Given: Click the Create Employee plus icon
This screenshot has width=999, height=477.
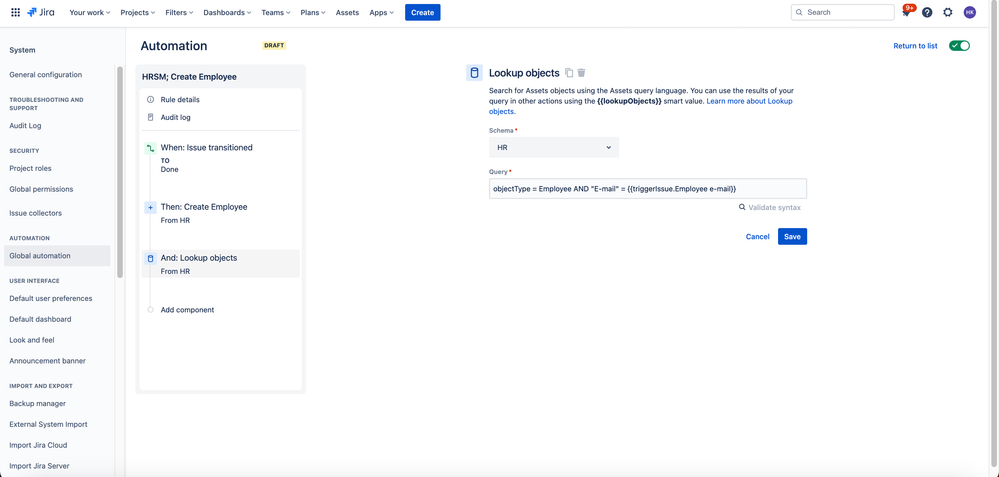Looking at the screenshot, I should coord(150,208).
